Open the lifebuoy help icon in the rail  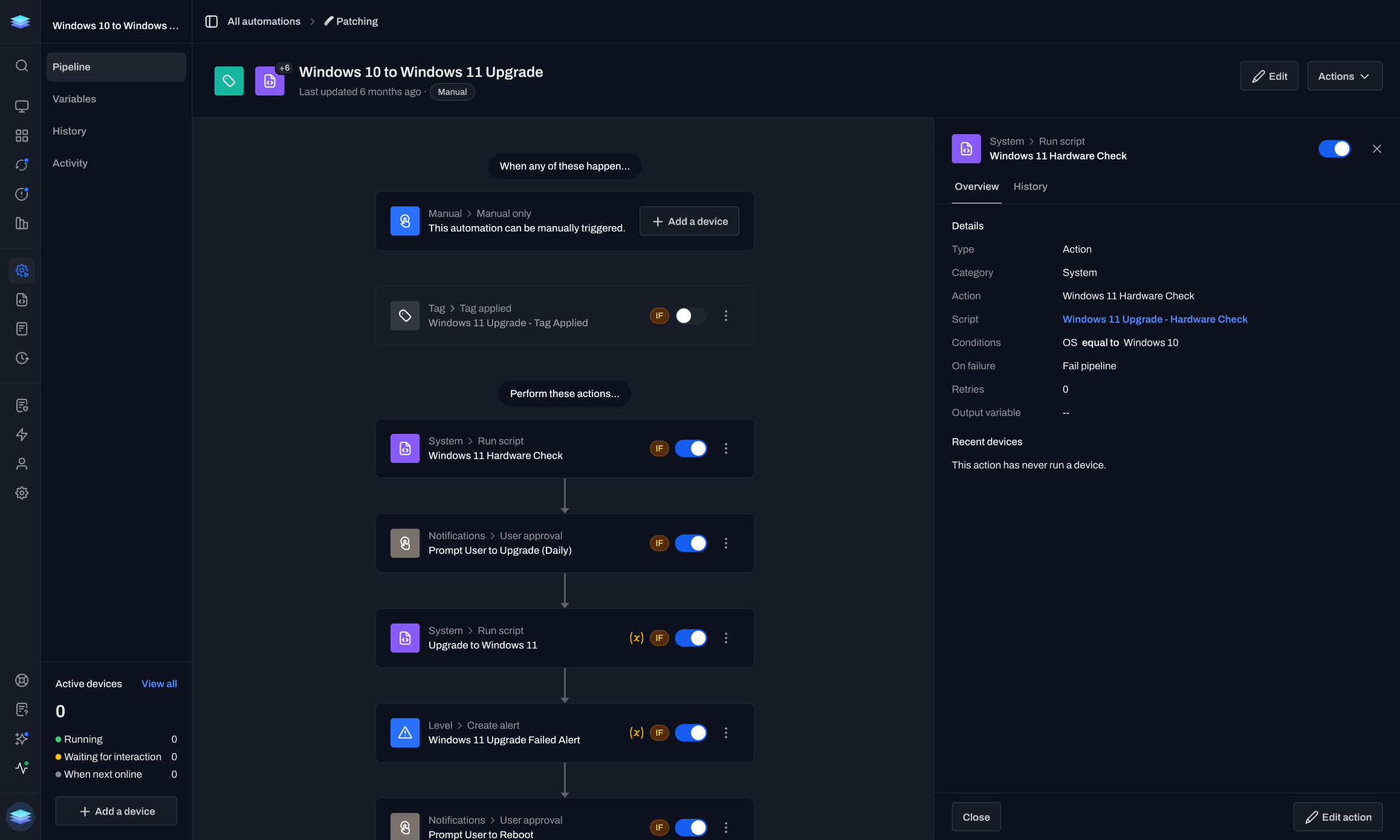pyautogui.click(x=22, y=680)
